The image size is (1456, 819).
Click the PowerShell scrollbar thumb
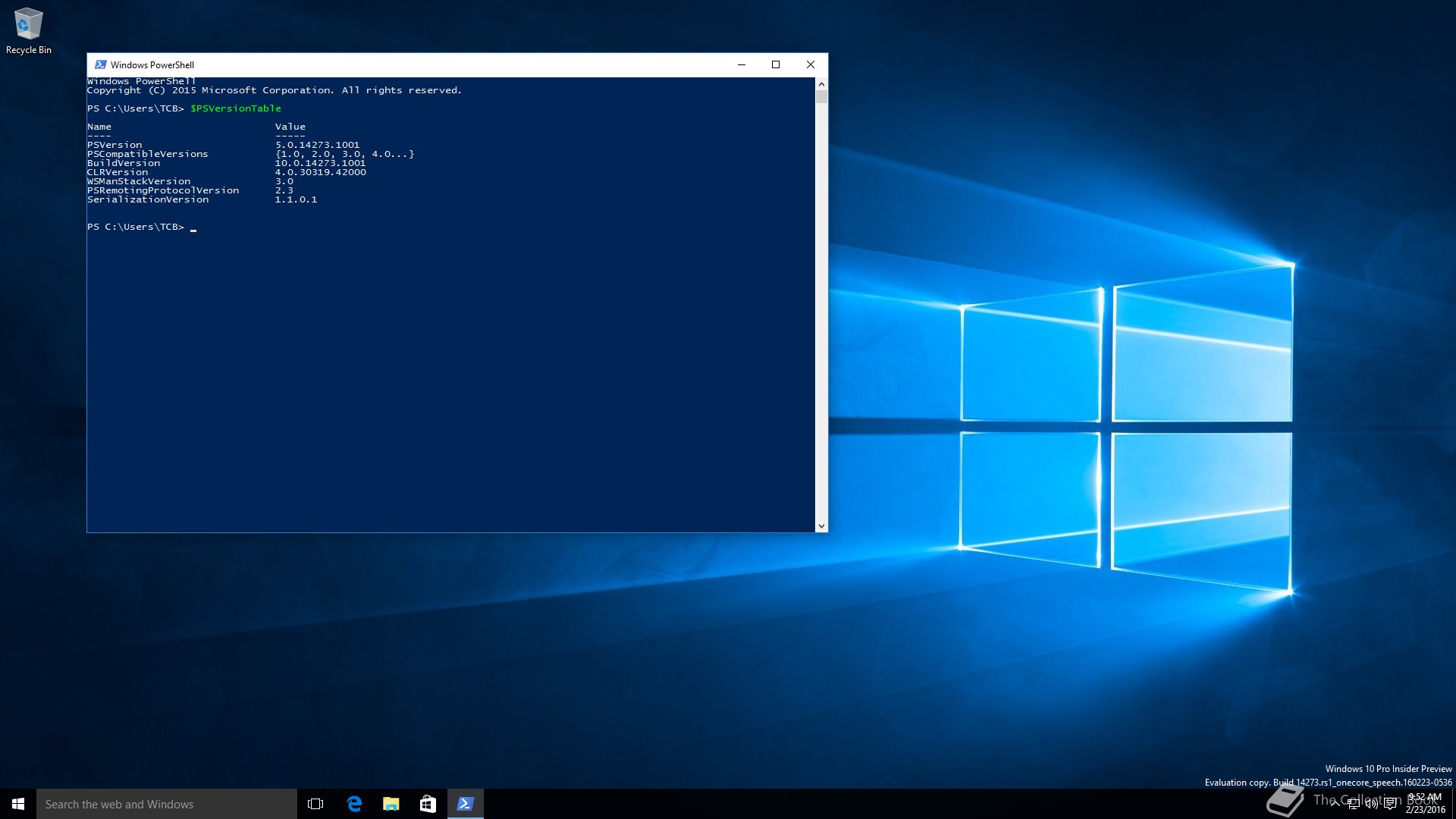[x=821, y=97]
